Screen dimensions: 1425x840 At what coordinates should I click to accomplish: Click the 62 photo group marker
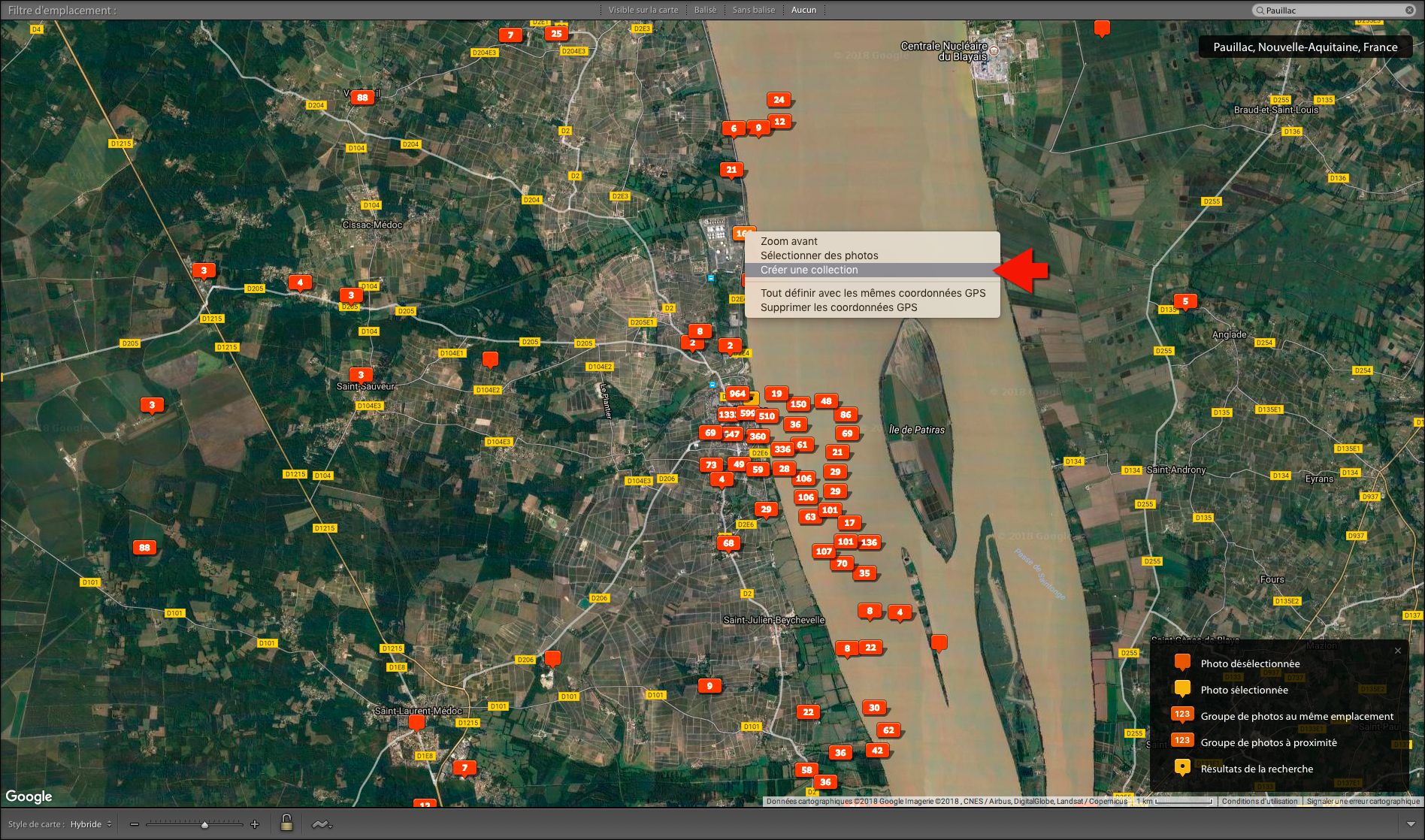tap(888, 730)
